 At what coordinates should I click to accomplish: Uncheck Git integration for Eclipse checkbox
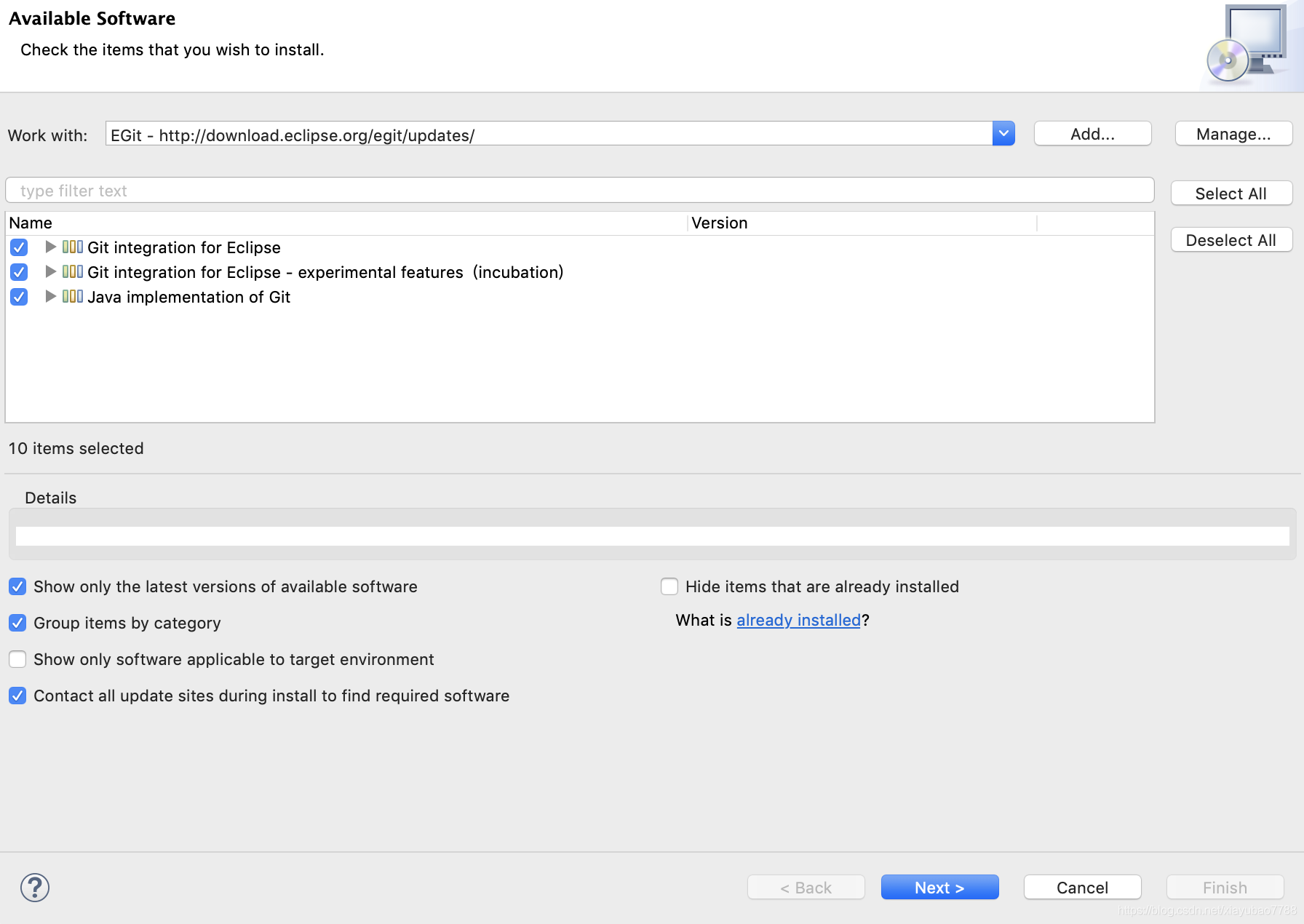pos(19,247)
